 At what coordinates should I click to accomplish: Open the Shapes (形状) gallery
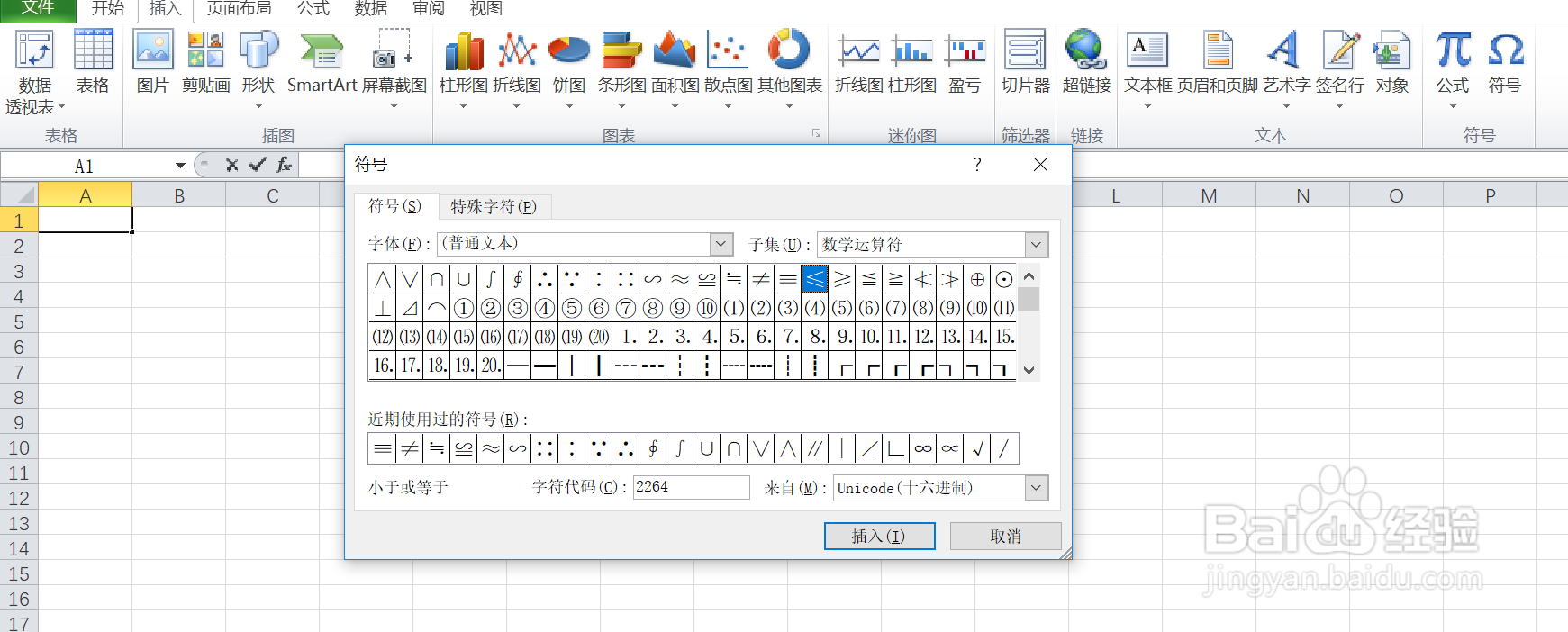point(258,70)
